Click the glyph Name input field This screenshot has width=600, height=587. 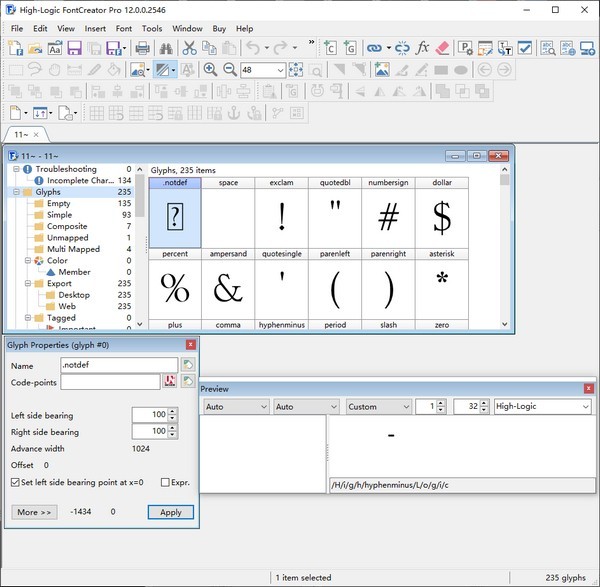119,365
